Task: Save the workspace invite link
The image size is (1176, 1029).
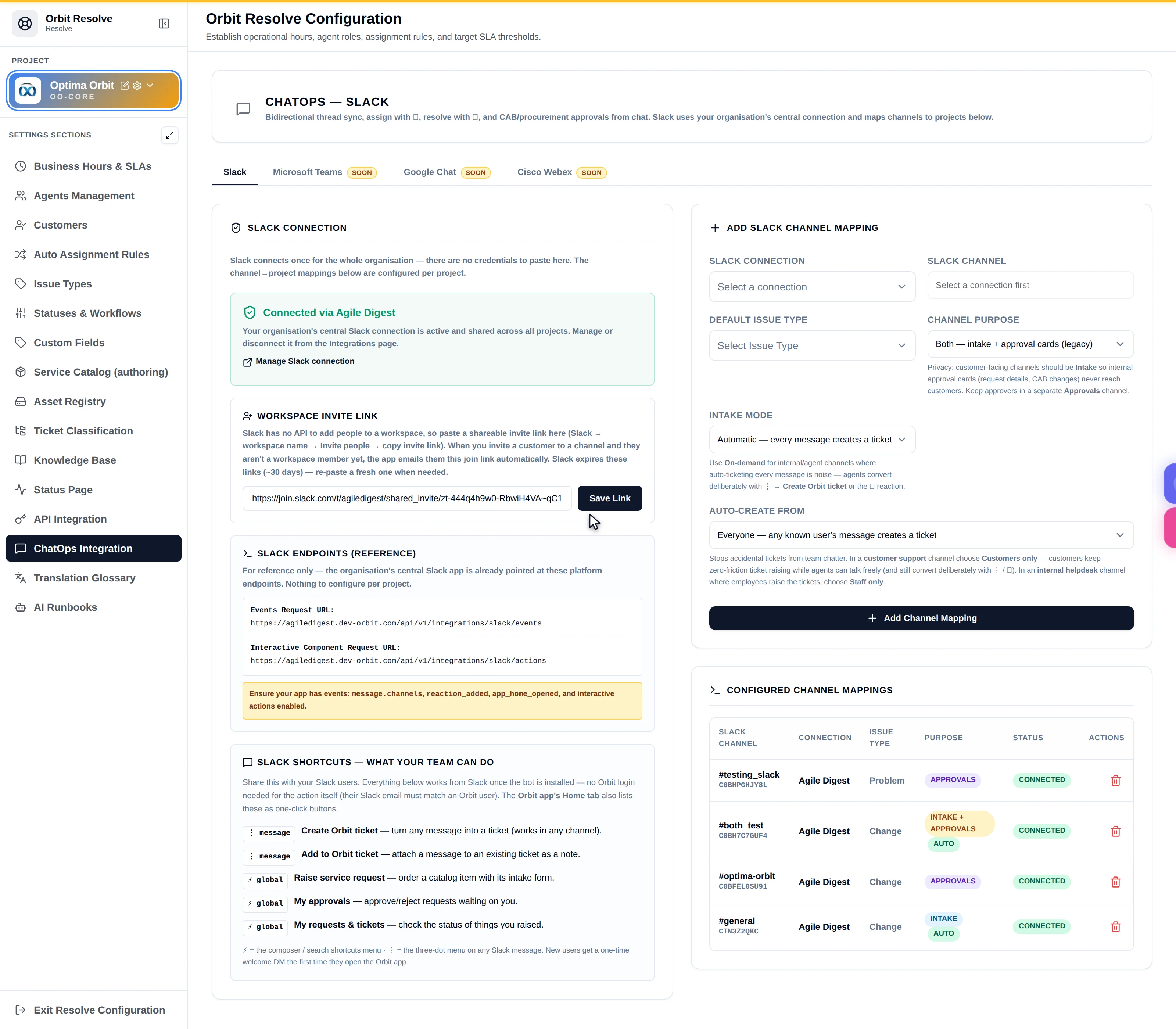Action: pos(610,498)
